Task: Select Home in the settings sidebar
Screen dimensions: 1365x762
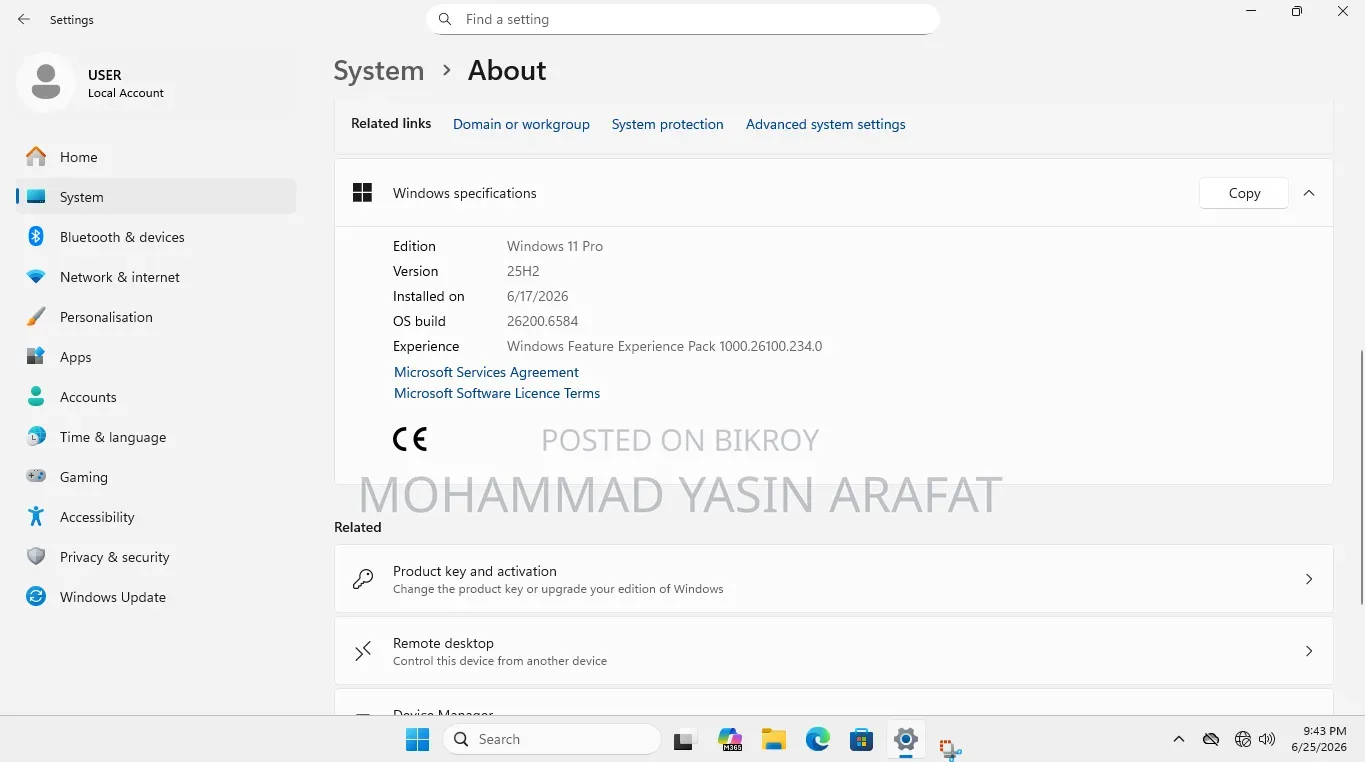Action: coord(156,157)
